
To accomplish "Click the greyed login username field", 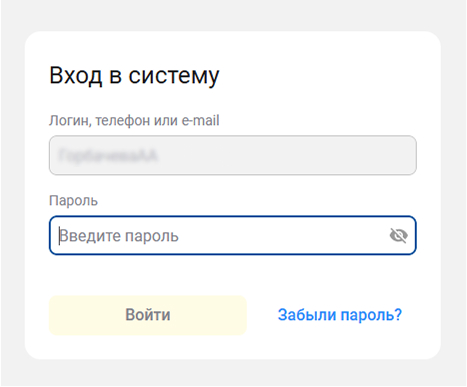I will coord(233,155).
